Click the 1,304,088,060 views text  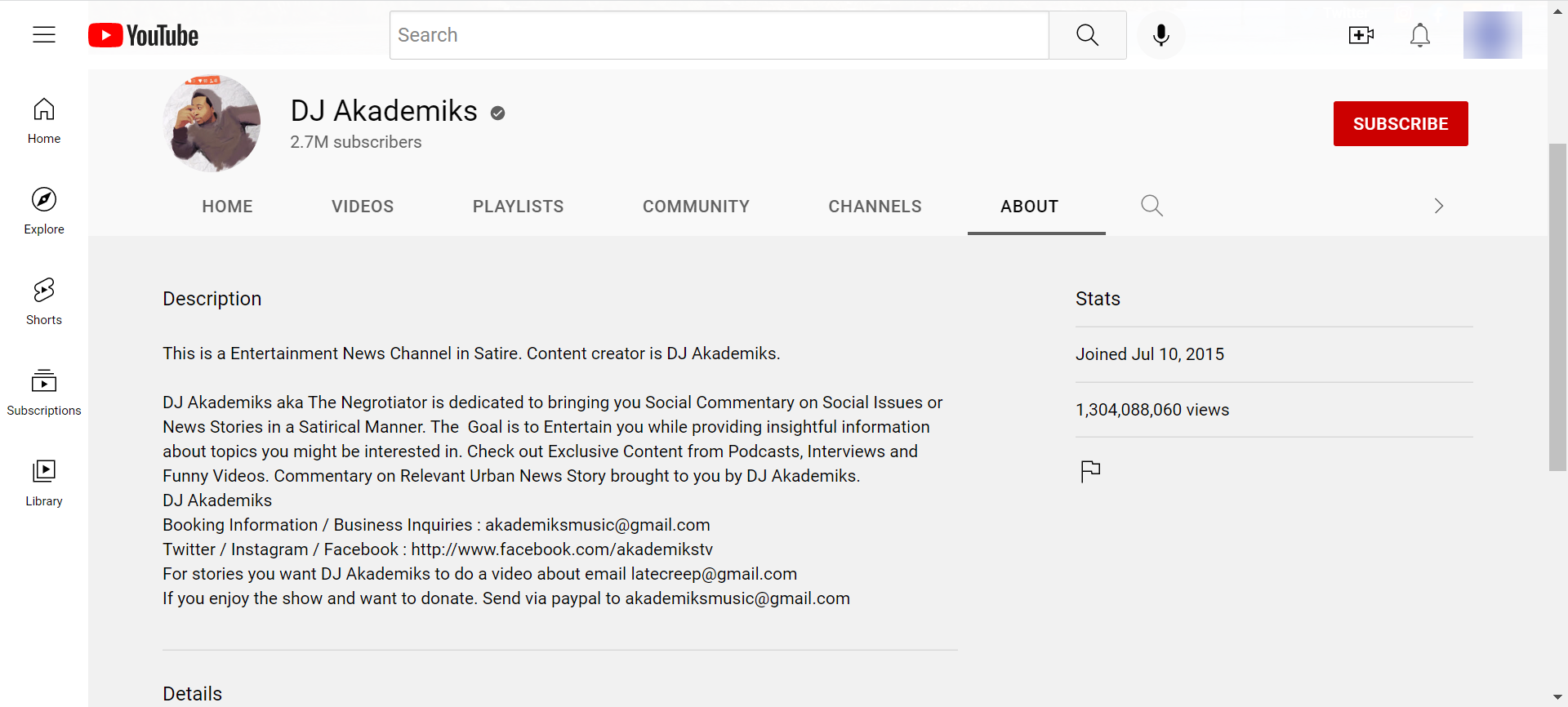tap(1152, 410)
